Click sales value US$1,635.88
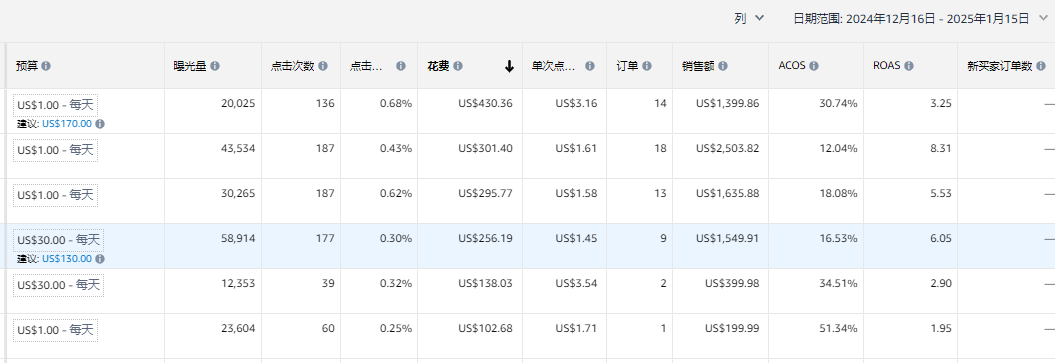The width and height of the screenshot is (1055, 363). click(x=728, y=194)
